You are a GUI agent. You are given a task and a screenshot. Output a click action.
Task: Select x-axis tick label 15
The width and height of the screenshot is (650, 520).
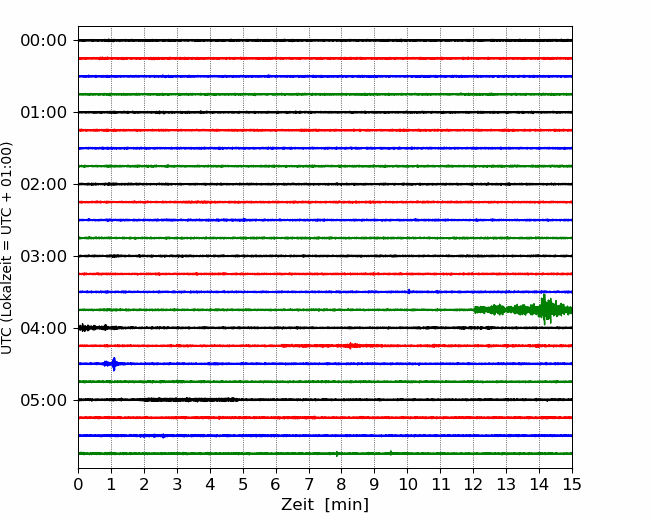(x=572, y=484)
